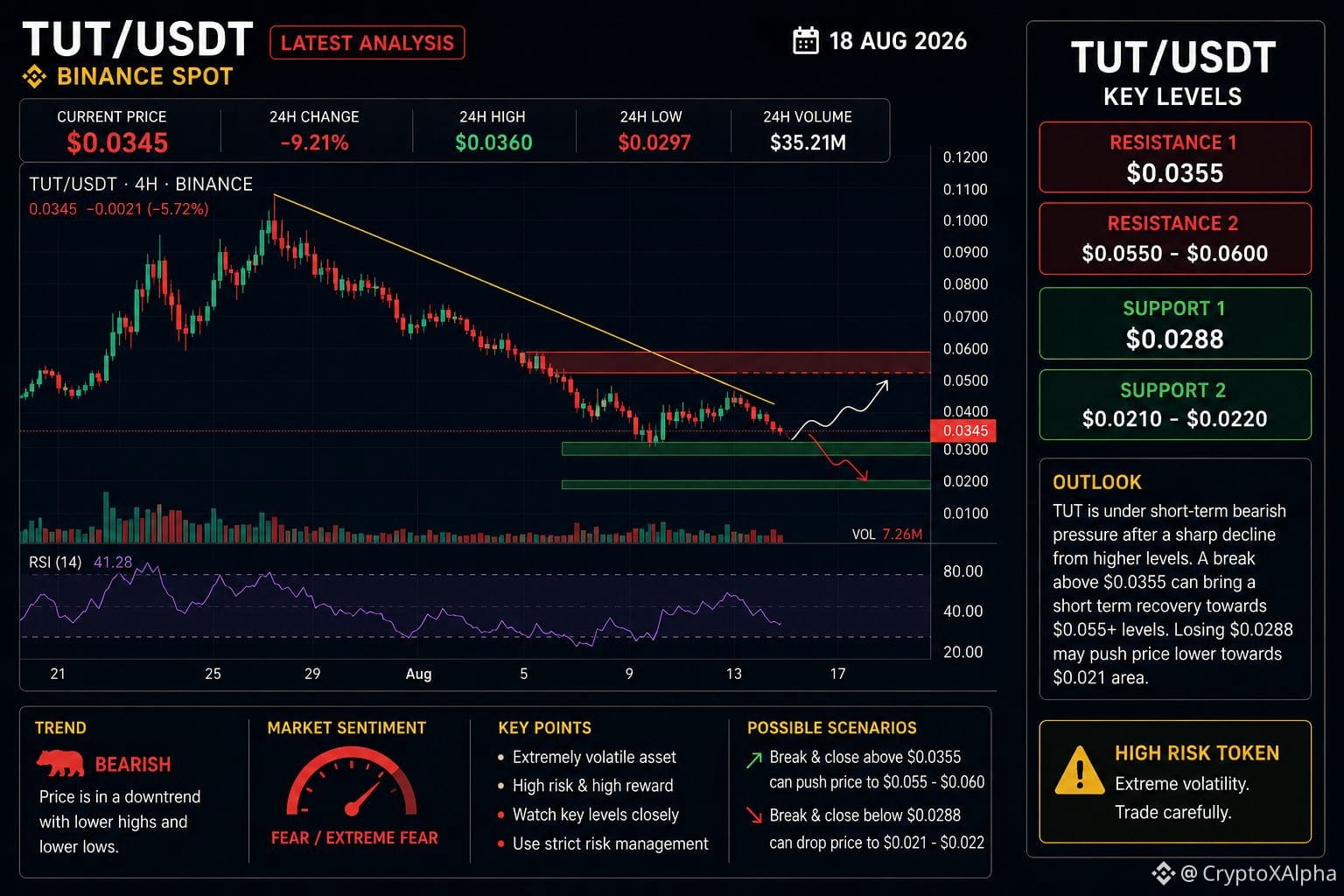Image resolution: width=1344 pixels, height=896 pixels.
Task: Click the yellow descending trendline on the chart
Action: [523, 299]
